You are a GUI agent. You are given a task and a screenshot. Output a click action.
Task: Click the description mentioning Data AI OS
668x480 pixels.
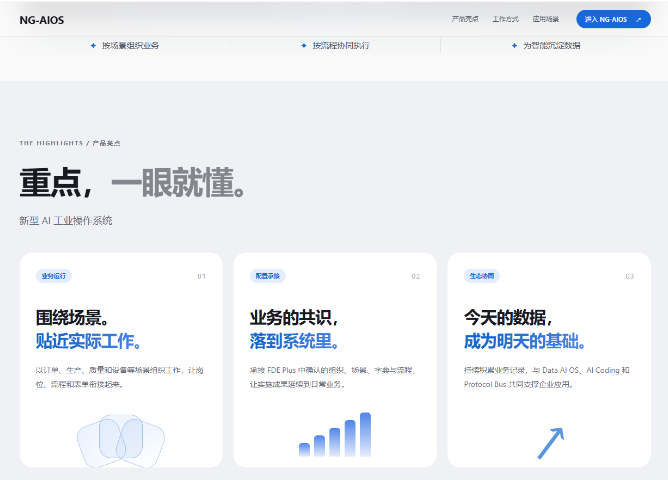click(x=547, y=377)
